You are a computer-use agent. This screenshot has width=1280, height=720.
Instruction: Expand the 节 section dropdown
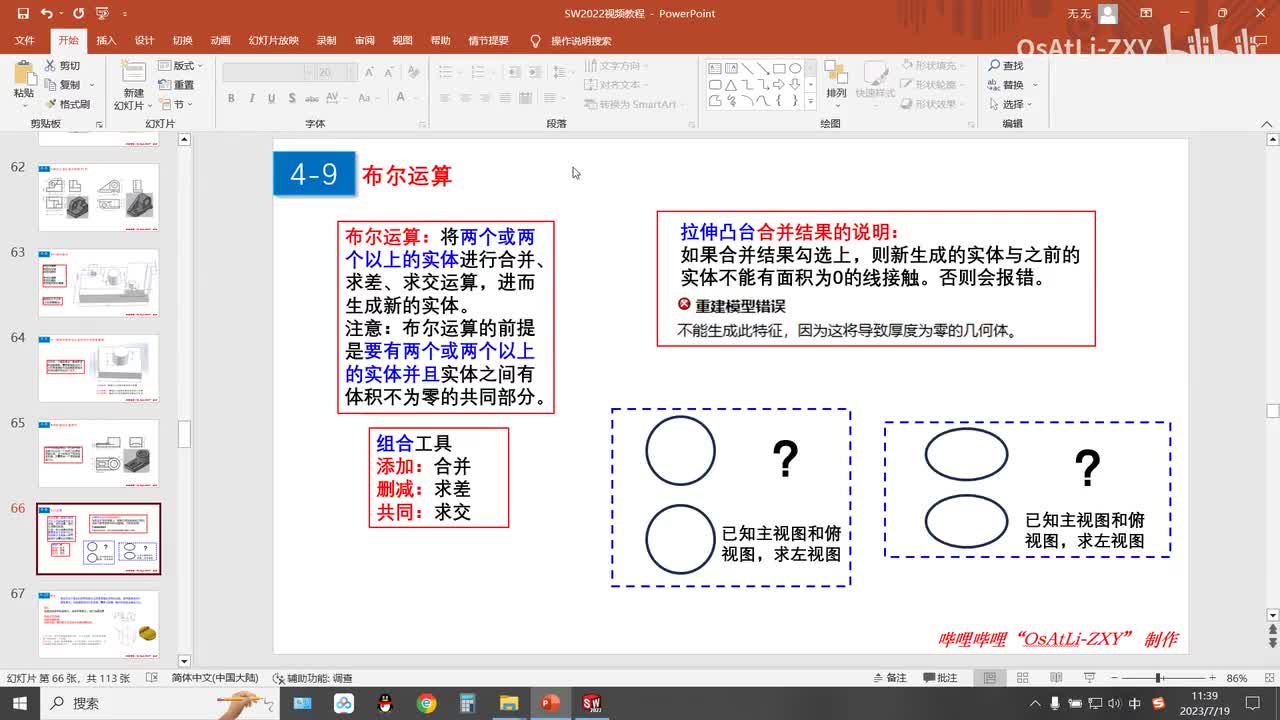coord(177,104)
